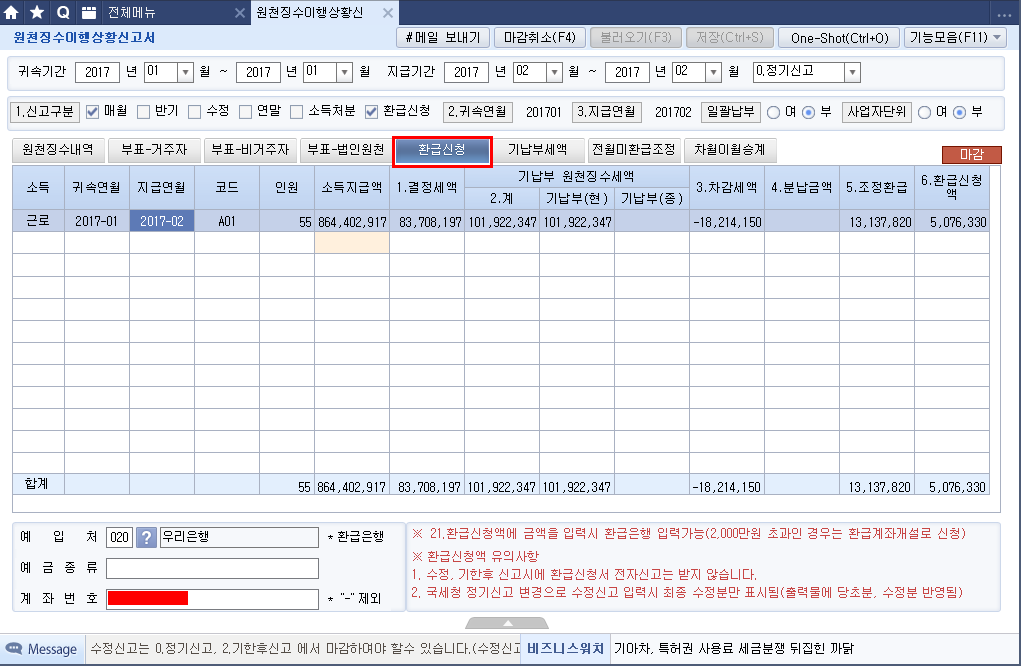
Task: Click the 예금종류 input field
Action: [x=212, y=568]
